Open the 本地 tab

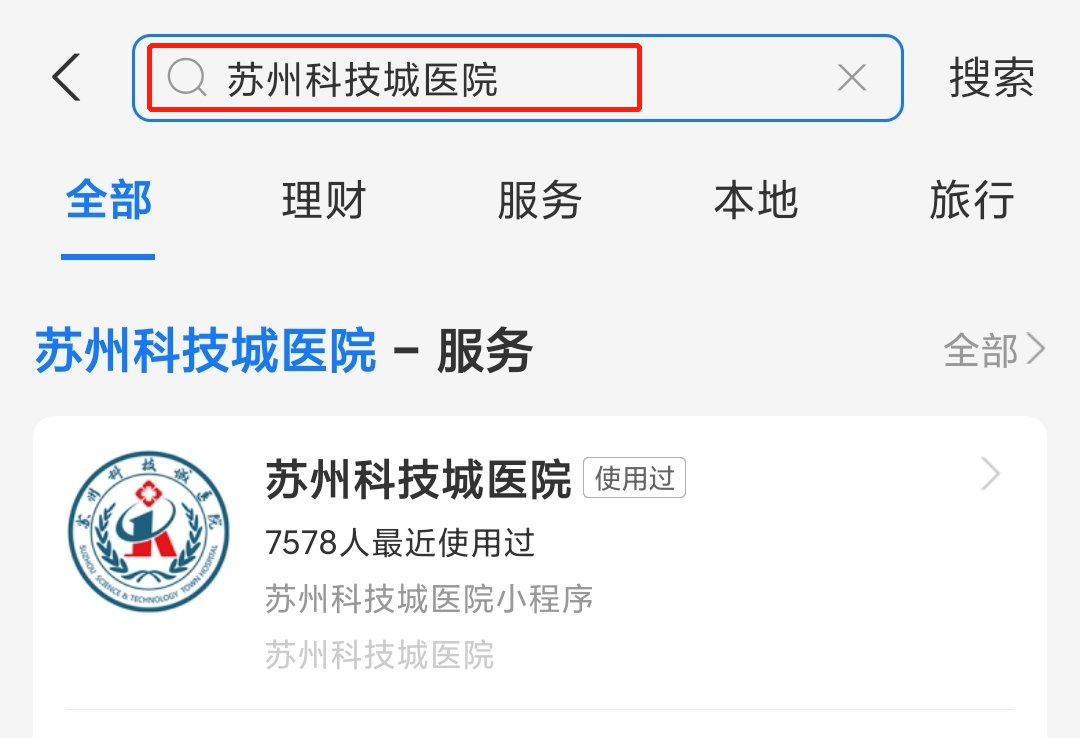tap(756, 200)
